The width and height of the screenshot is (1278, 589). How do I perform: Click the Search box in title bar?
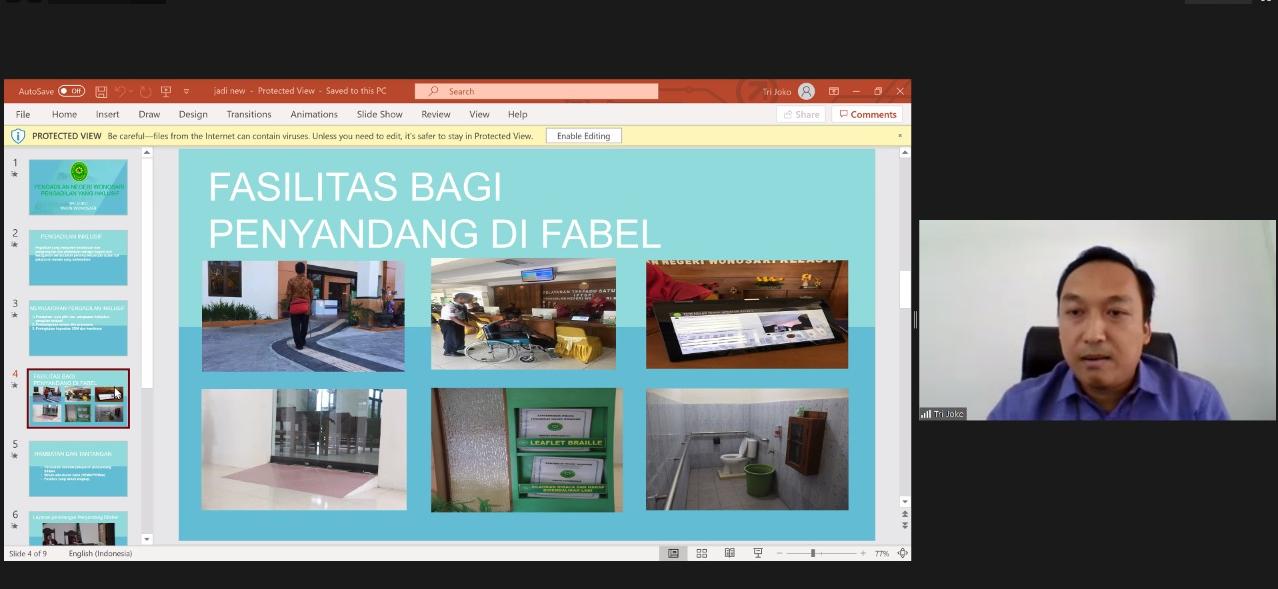[x=536, y=91]
